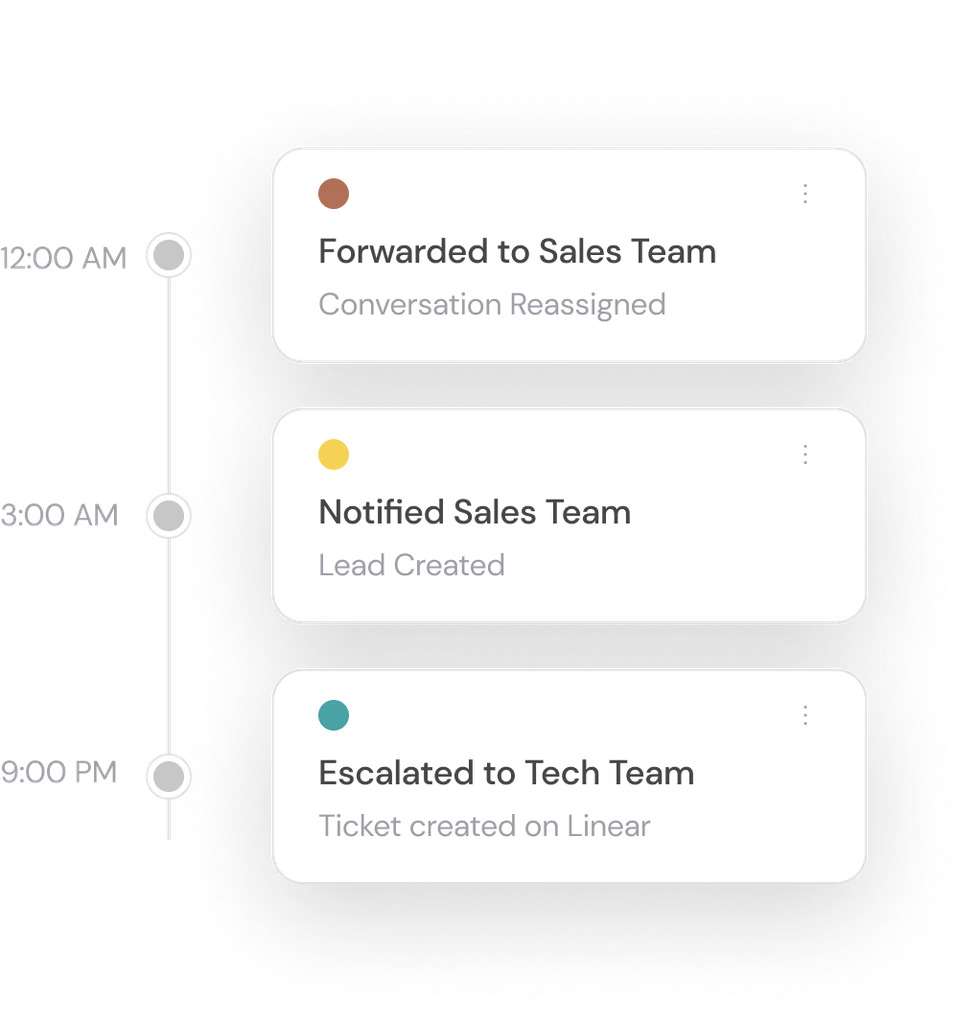977x1024 pixels.
Task: Click timeline line between 12:00 AM and 3:00 AM
Action: 169,386
